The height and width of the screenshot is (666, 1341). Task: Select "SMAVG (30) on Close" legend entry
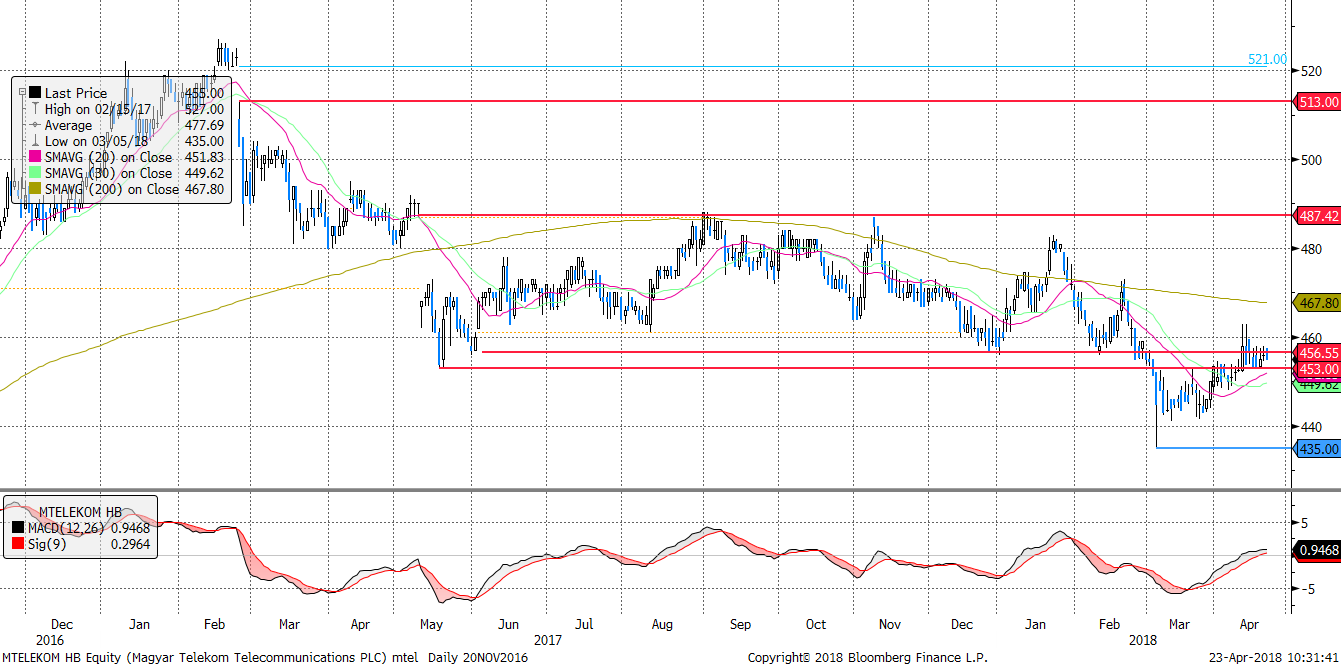[x=108, y=173]
